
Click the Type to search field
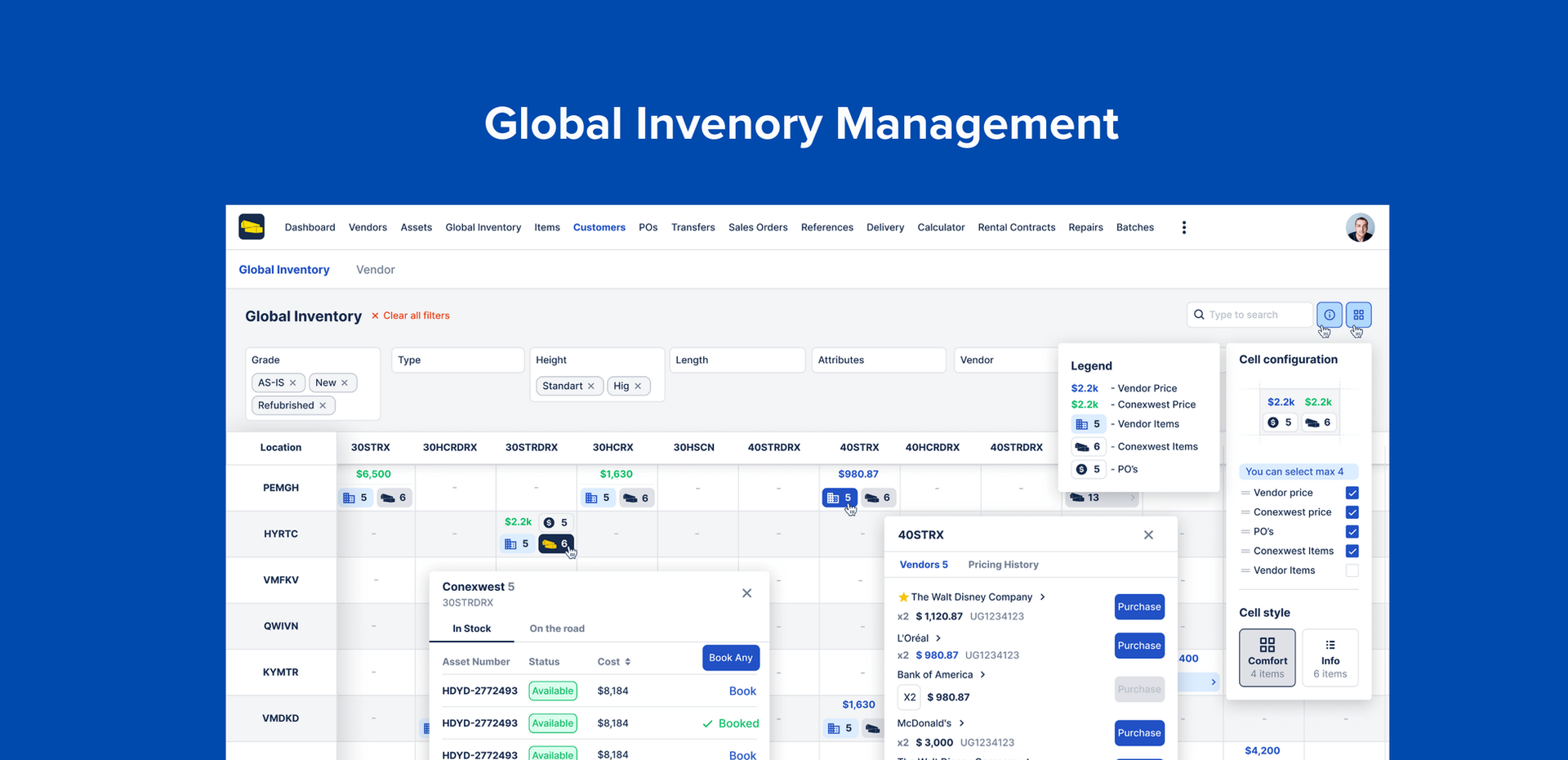tap(1249, 315)
